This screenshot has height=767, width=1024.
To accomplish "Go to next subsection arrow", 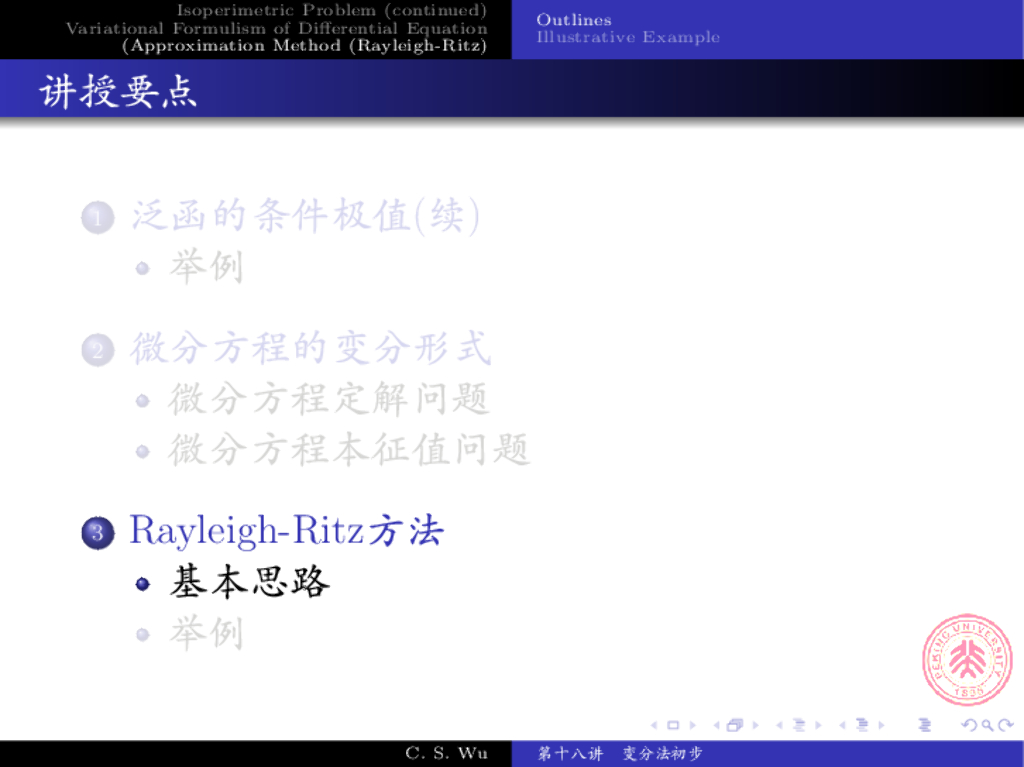I will click(x=818, y=725).
